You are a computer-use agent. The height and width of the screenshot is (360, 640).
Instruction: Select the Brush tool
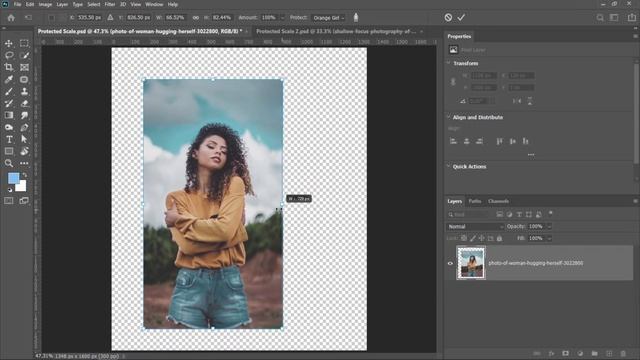click(x=9, y=91)
